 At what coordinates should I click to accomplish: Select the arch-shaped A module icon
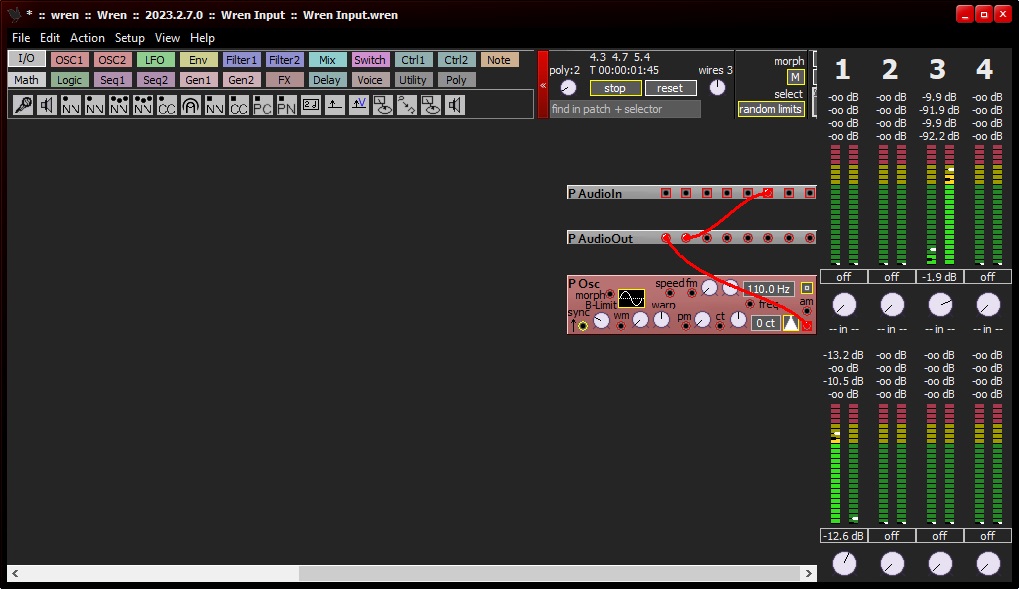coord(191,105)
